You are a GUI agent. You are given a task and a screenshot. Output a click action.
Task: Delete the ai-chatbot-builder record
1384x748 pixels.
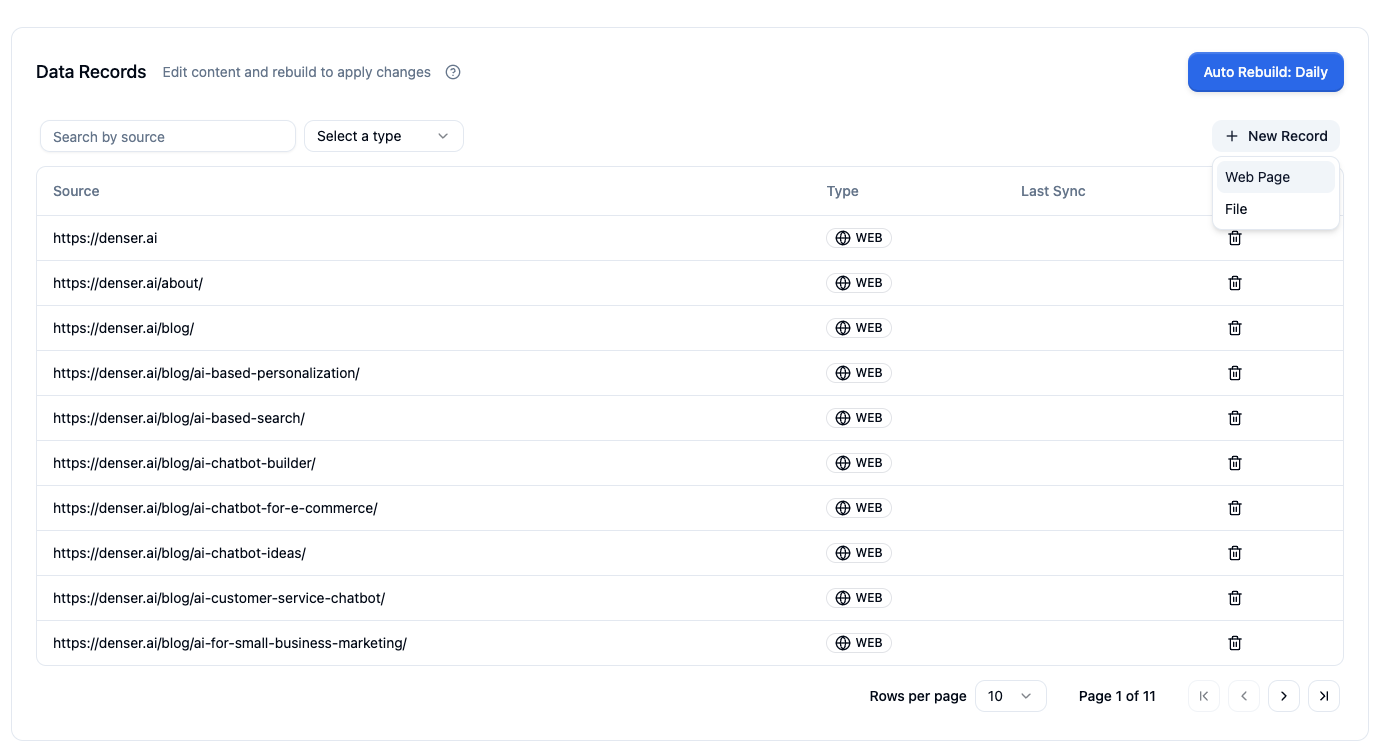click(x=1235, y=463)
